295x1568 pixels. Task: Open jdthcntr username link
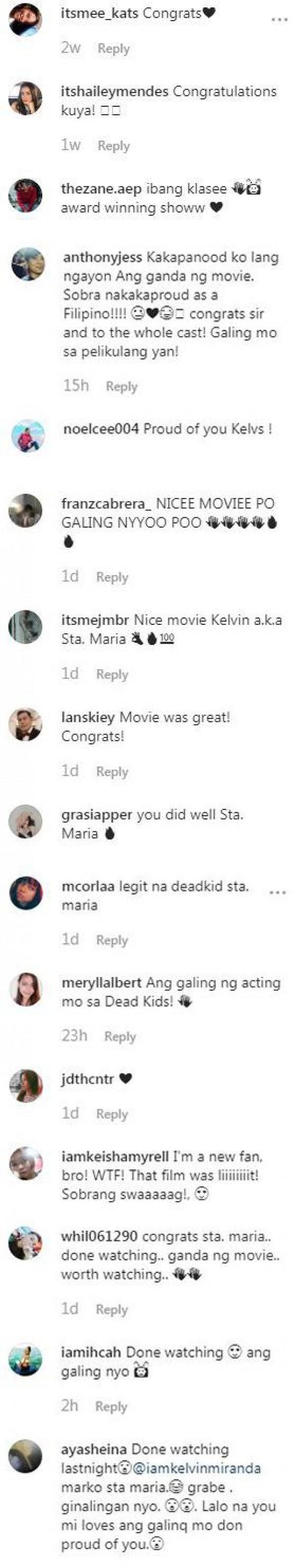coord(88,1079)
